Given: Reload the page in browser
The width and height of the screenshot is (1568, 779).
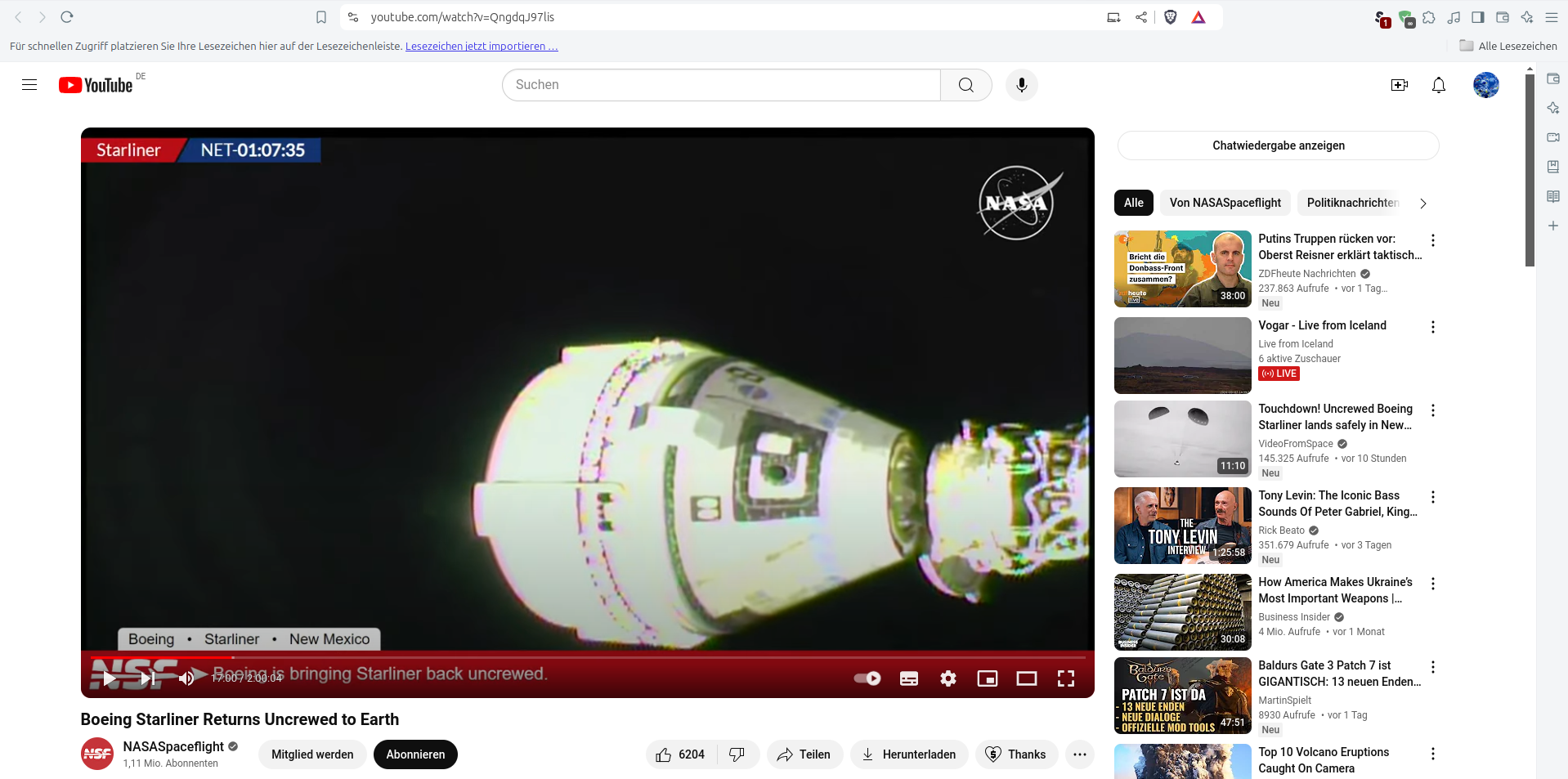Looking at the screenshot, I should click(67, 17).
